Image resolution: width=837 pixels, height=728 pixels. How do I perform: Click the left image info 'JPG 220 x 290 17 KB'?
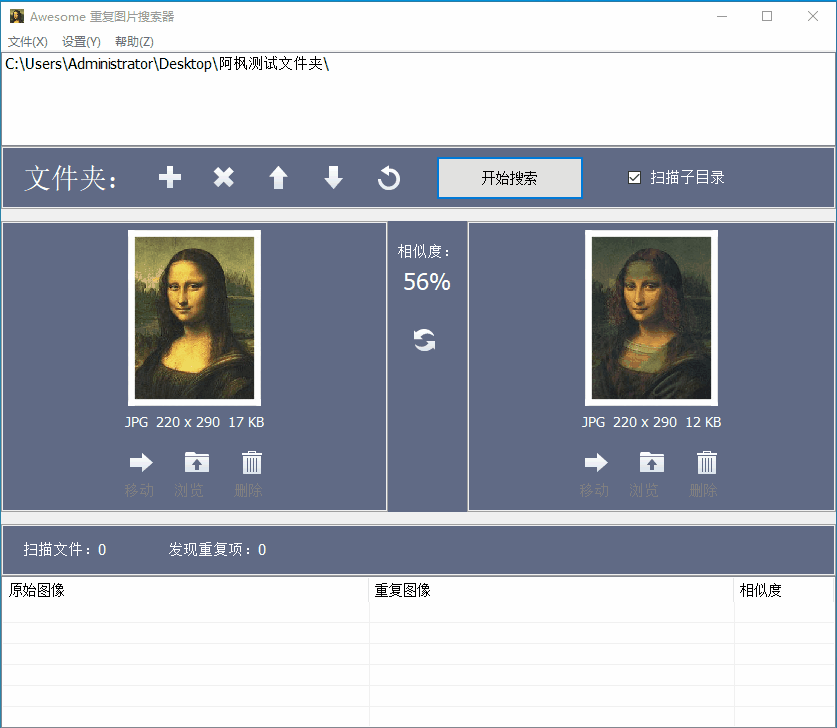(194, 422)
